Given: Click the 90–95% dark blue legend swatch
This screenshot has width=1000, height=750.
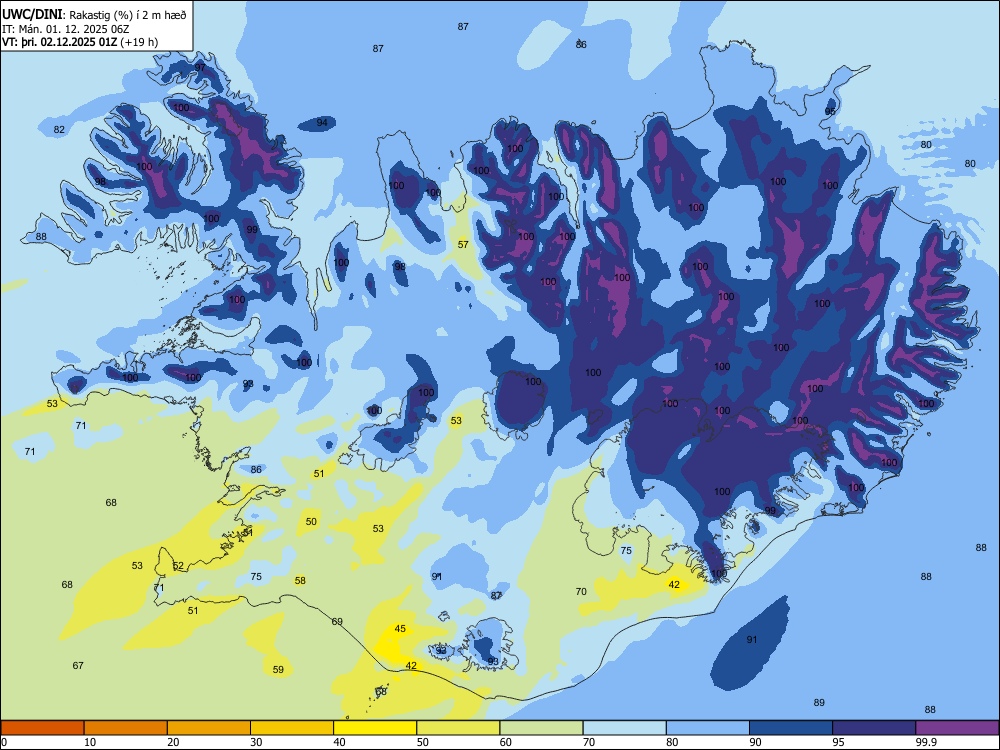Looking at the screenshot, I should tap(791, 728).
